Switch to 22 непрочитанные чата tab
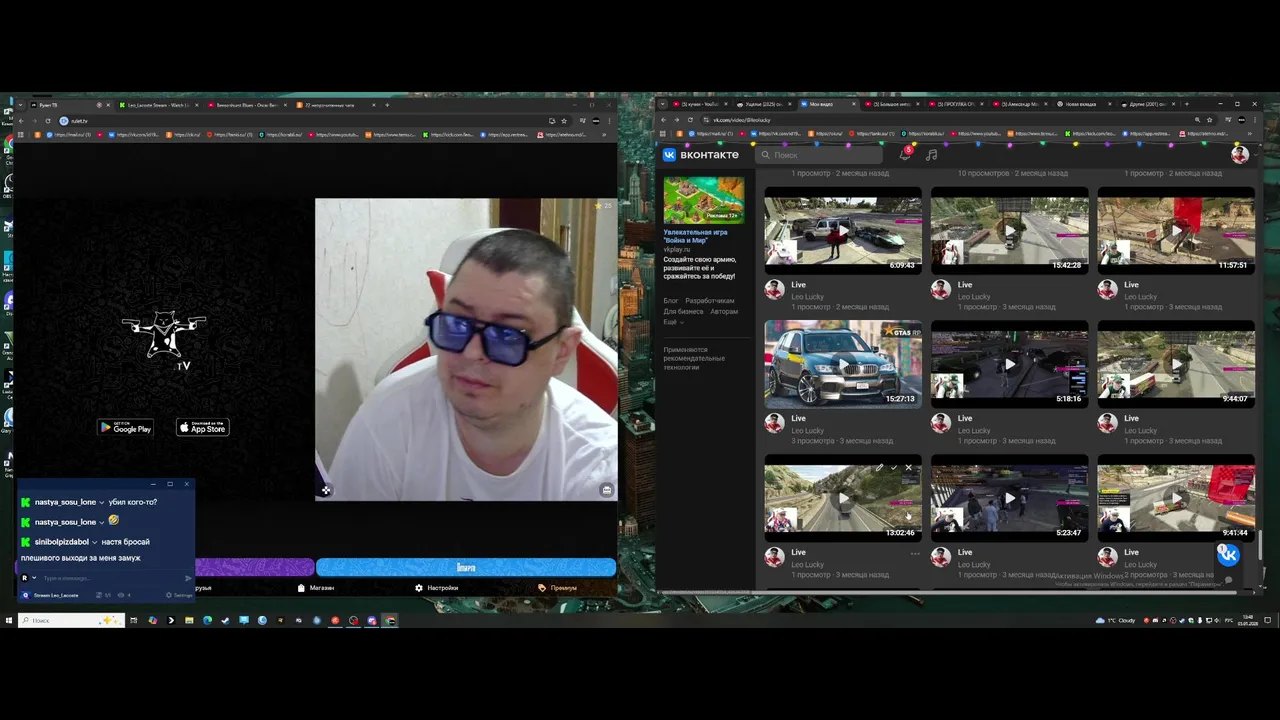 (x=335, y=105)
